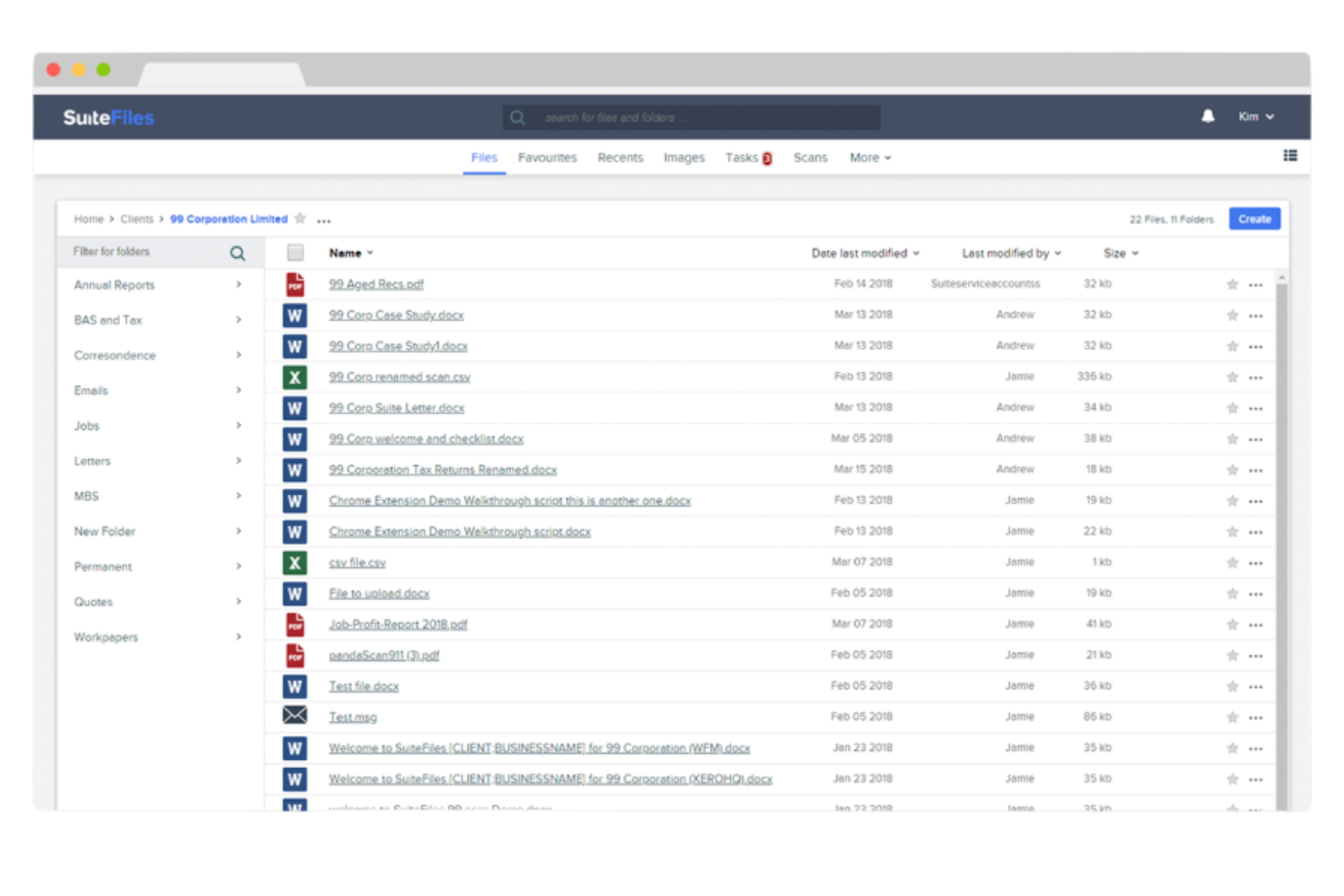Favourite the 99 Corporation Limited folder star
This screenshot has height=896, width=1344.
(x=300, y=219)
